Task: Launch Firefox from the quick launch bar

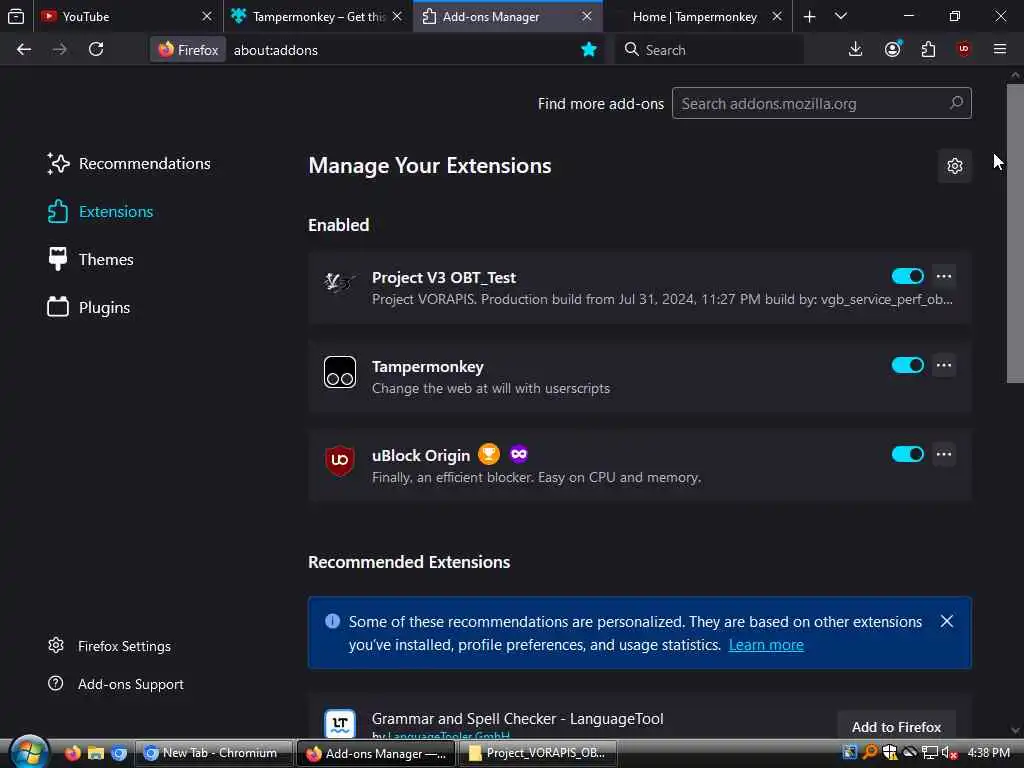Action: pos(72,753)
